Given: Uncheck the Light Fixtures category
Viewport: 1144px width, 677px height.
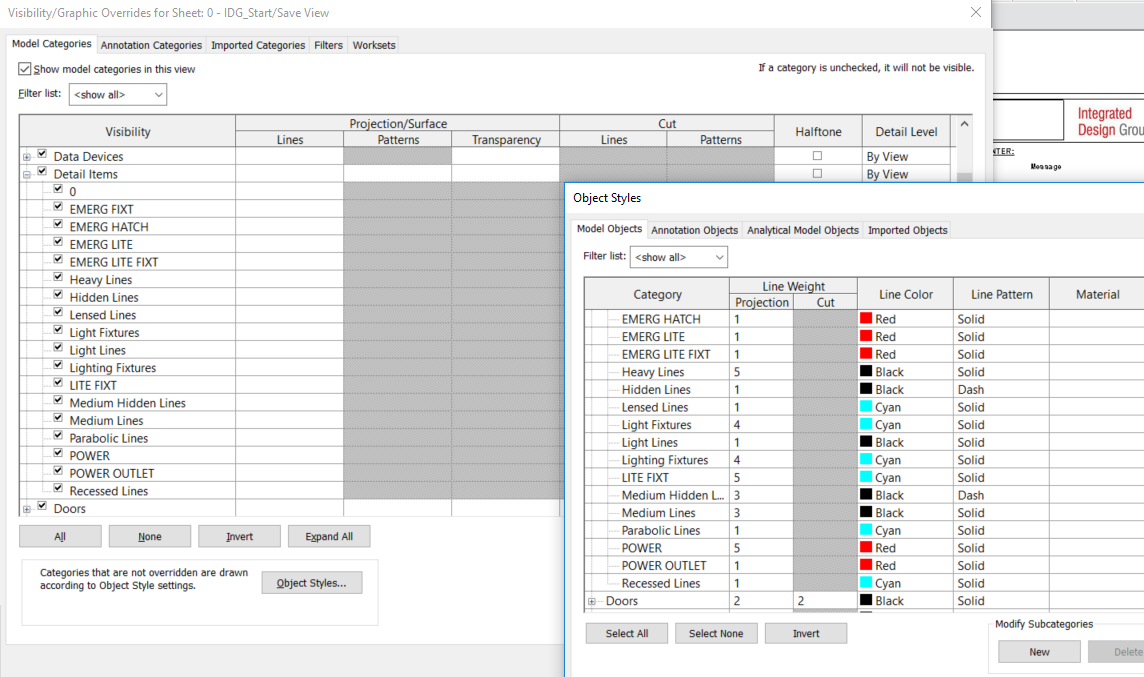Looking at the screenshot, I should (x=58, y=332).
